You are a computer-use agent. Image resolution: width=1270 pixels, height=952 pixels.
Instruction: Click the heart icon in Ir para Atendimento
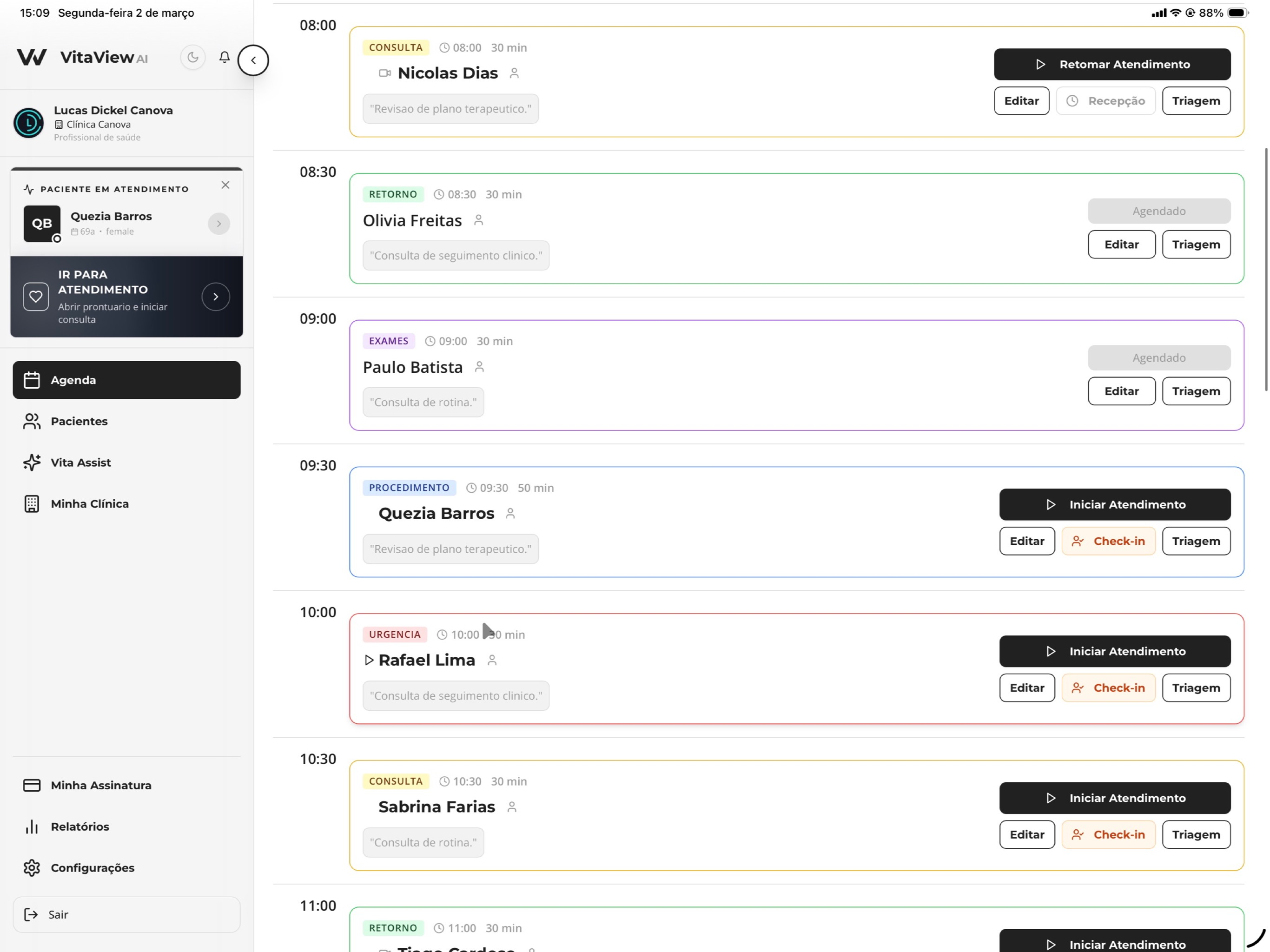point(36,297)
